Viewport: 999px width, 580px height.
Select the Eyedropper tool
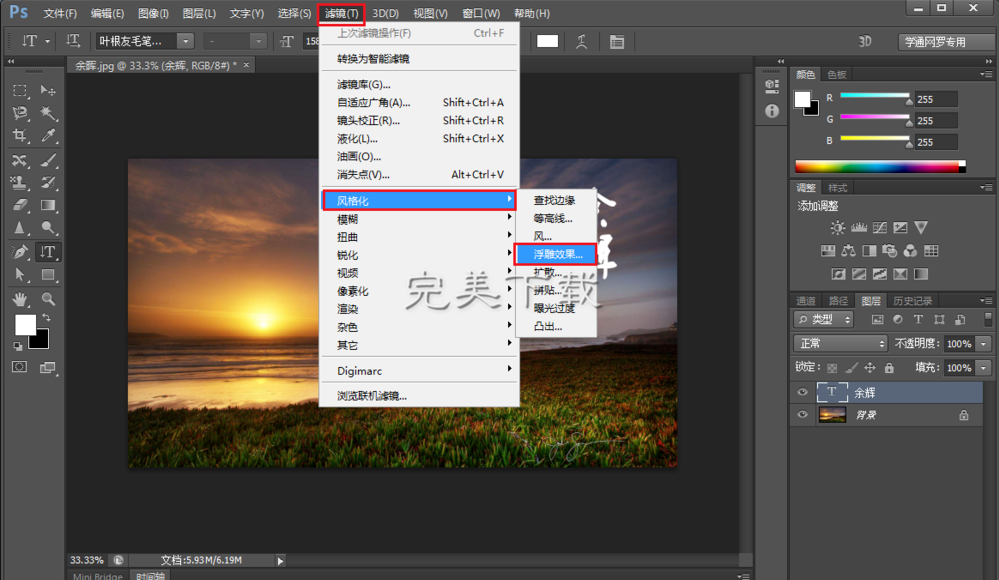tap(48, 136)
